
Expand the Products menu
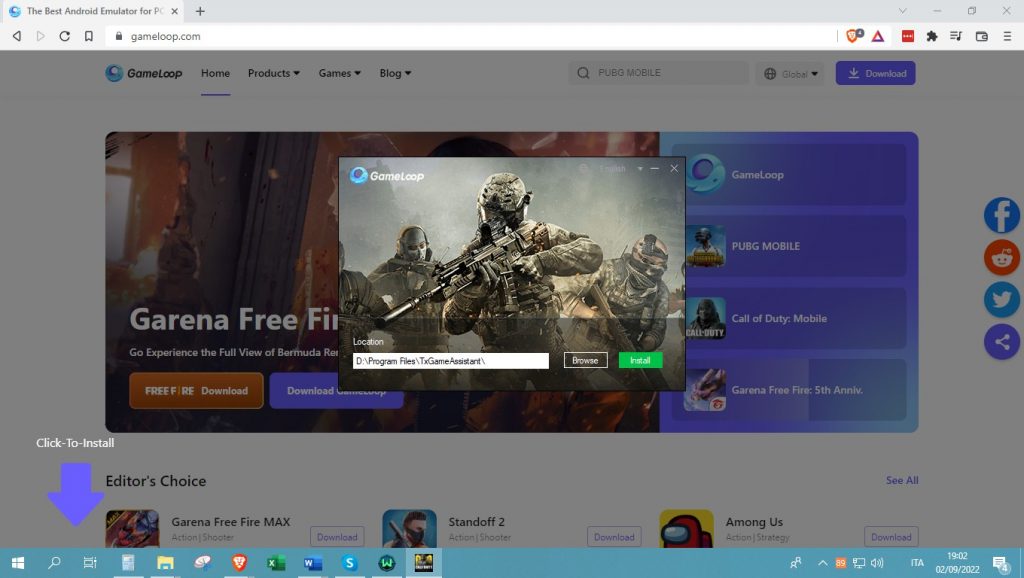coord(273,73)
